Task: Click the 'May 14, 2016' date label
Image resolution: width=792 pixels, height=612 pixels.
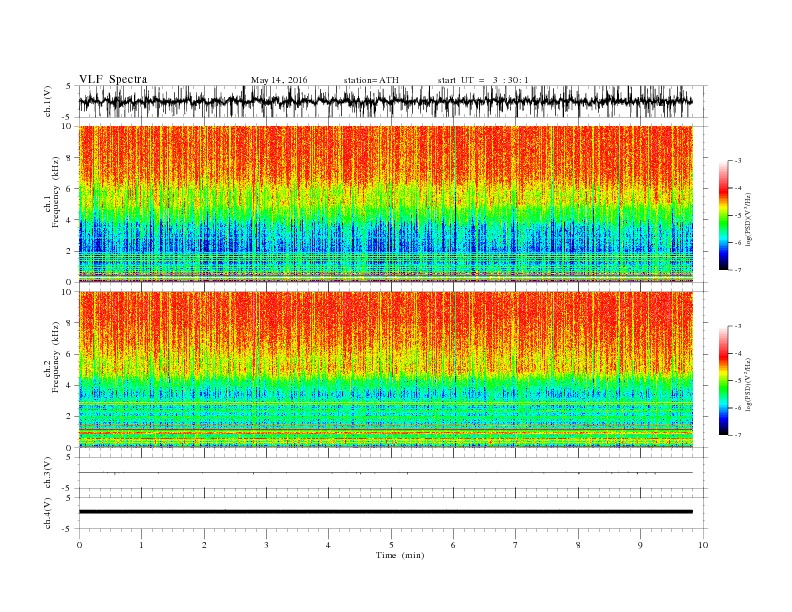Action: pos(279,80)
